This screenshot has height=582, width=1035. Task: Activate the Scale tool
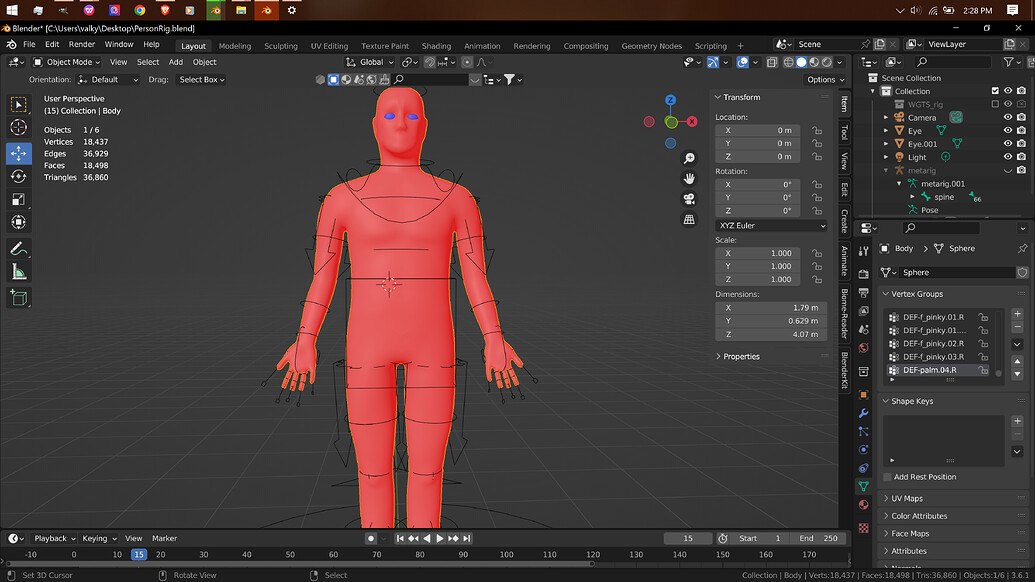tap(18, 199)
